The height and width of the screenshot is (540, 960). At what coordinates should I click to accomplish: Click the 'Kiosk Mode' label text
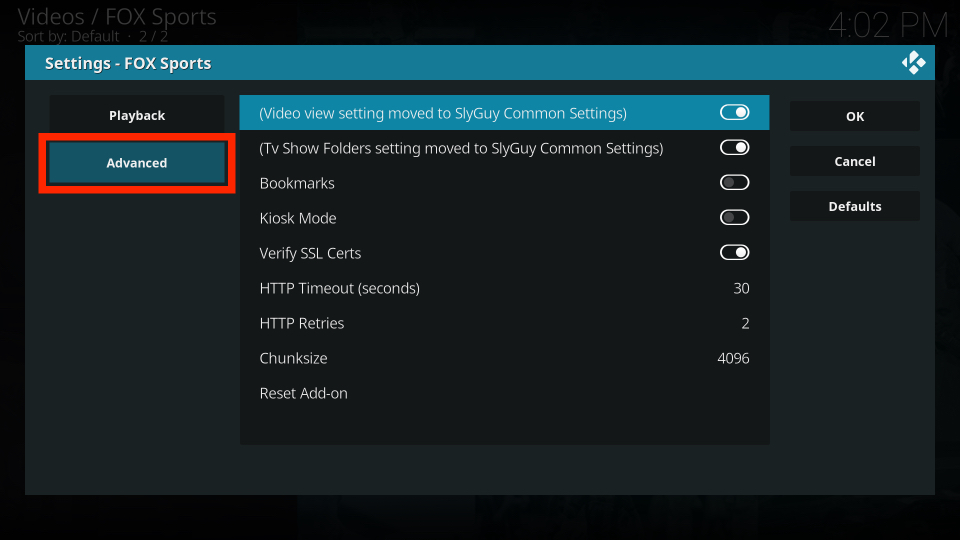pos(298,218)
